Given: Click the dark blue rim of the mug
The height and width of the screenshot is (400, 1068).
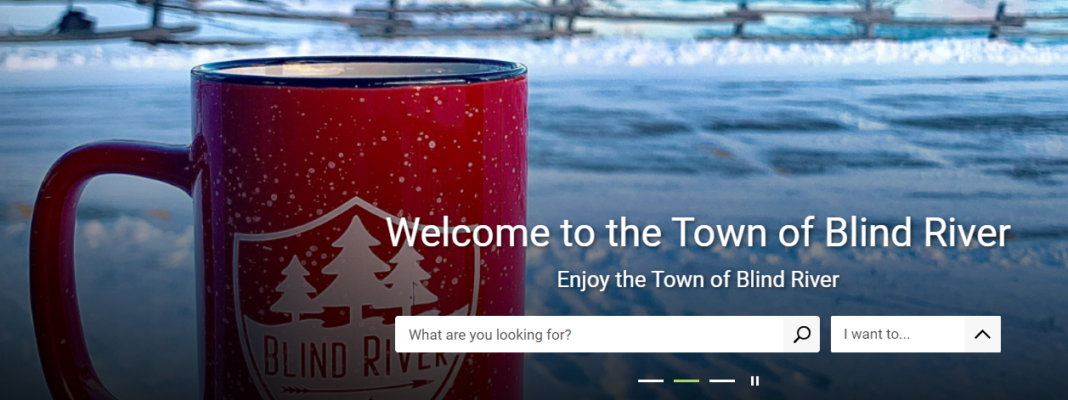Looking at the screenshot, I should [x=358, y=72].
